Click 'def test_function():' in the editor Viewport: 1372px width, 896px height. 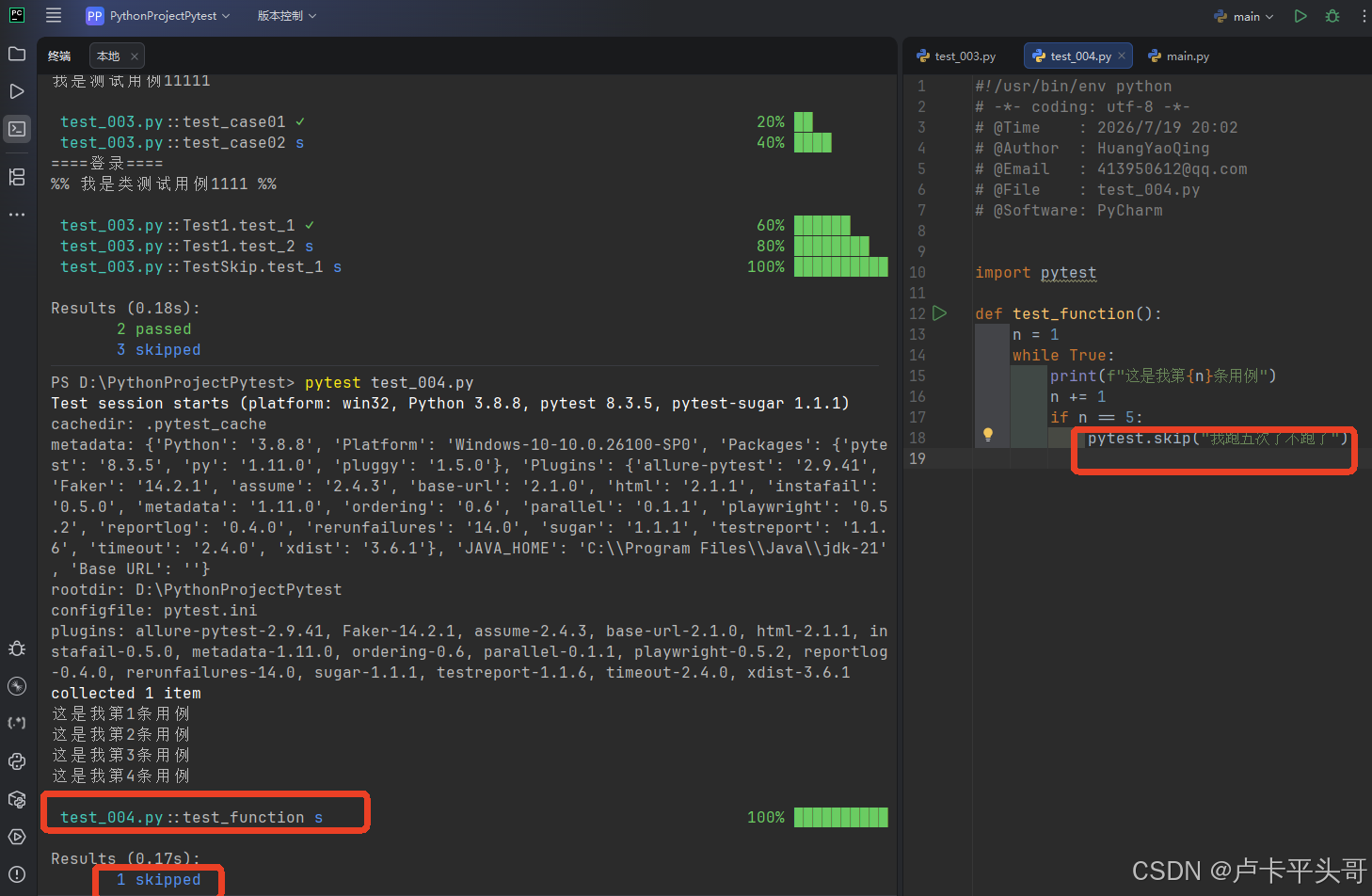pos(1068,314)
